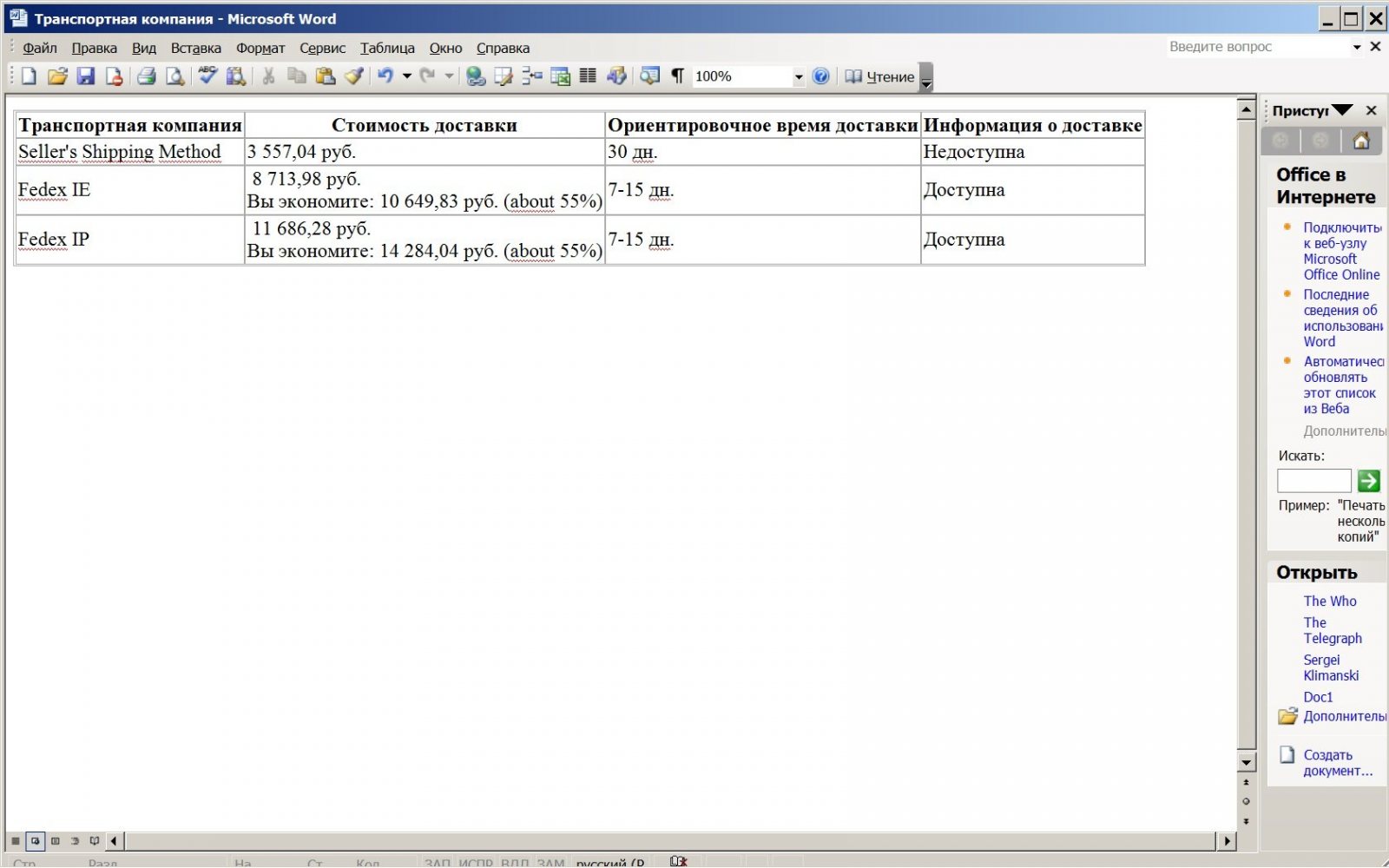Open a file with the folder icon

[x=57, y=76]
